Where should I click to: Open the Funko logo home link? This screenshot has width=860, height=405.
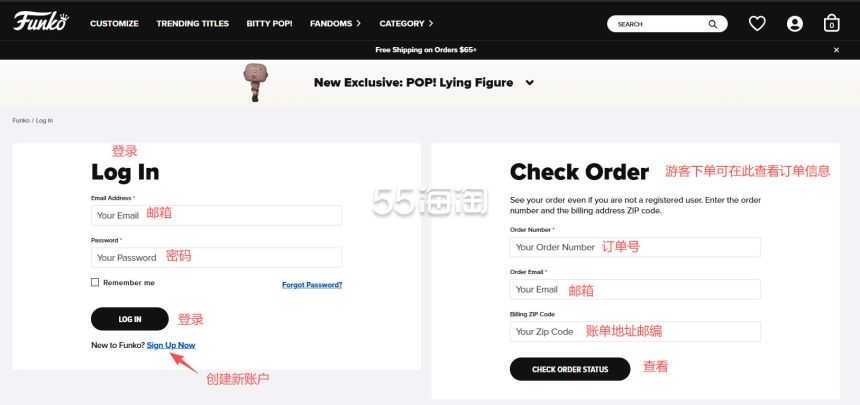(x=41, y=21)
